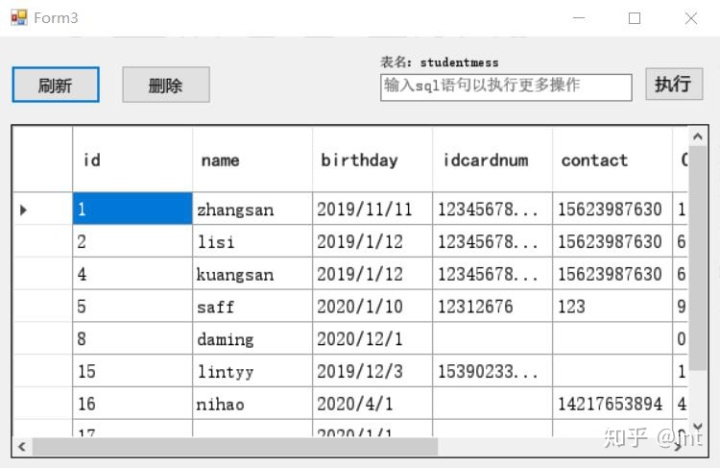
Task: Select the highlighted id cell 1
Action: tap(133, 209)
